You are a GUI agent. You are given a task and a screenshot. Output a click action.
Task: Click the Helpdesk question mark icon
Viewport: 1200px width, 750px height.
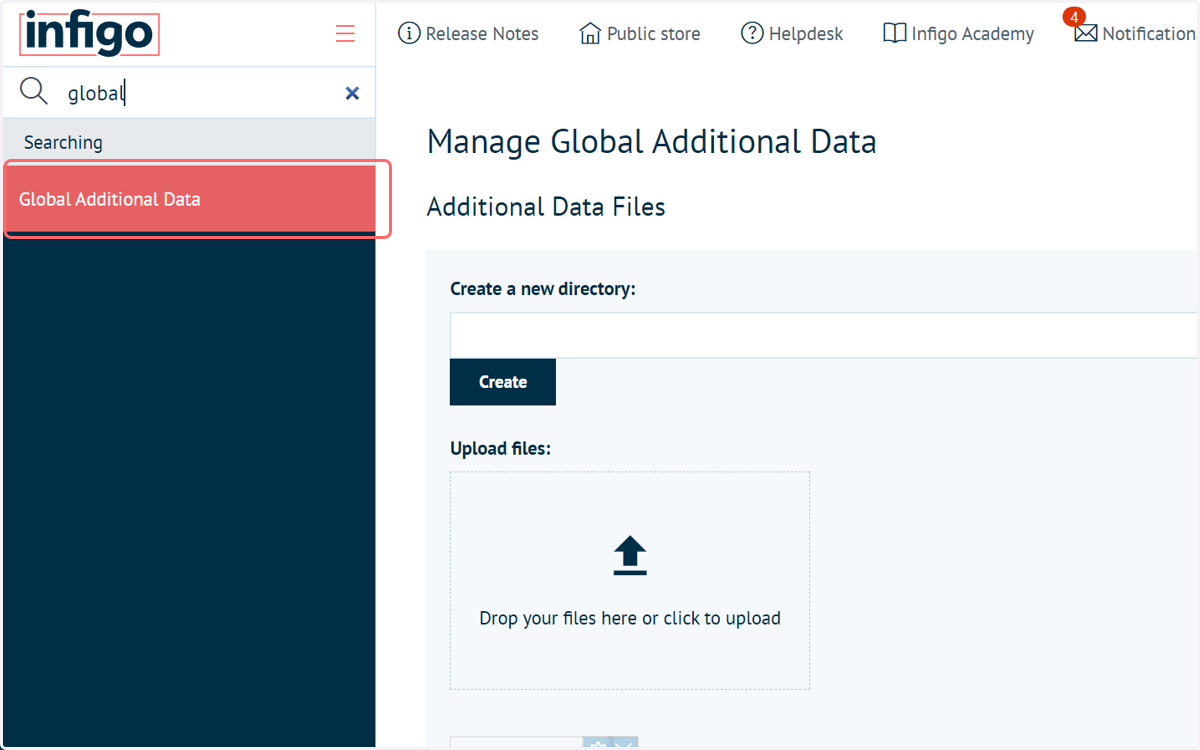point(752,34)
